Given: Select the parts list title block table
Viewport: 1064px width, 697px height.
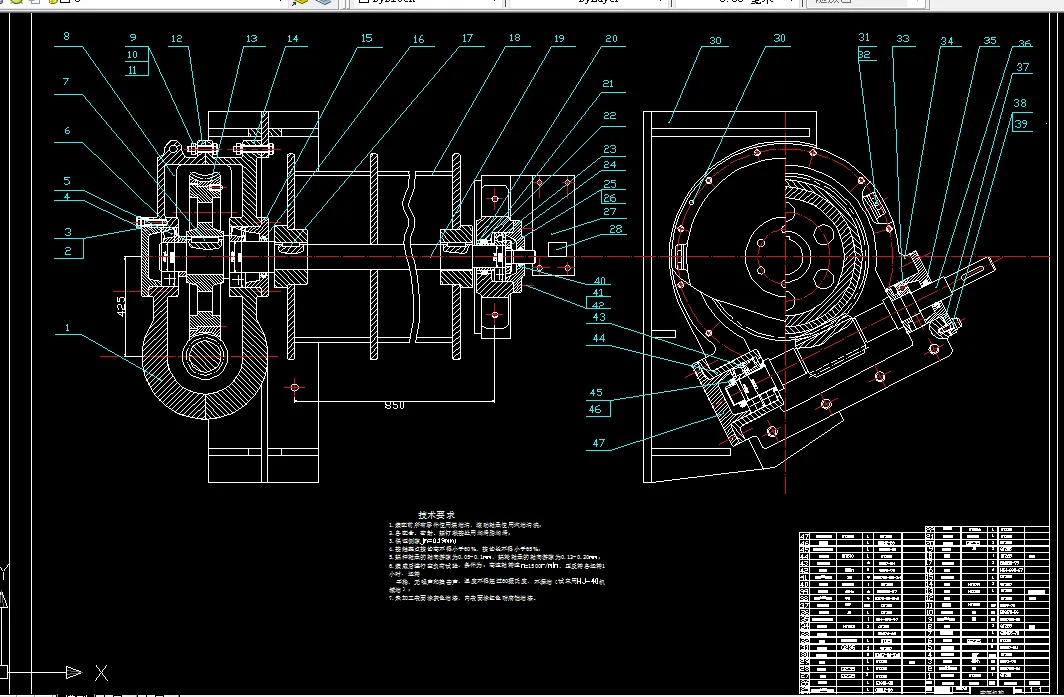Looking at the screenshot, I should coord(924,609).
